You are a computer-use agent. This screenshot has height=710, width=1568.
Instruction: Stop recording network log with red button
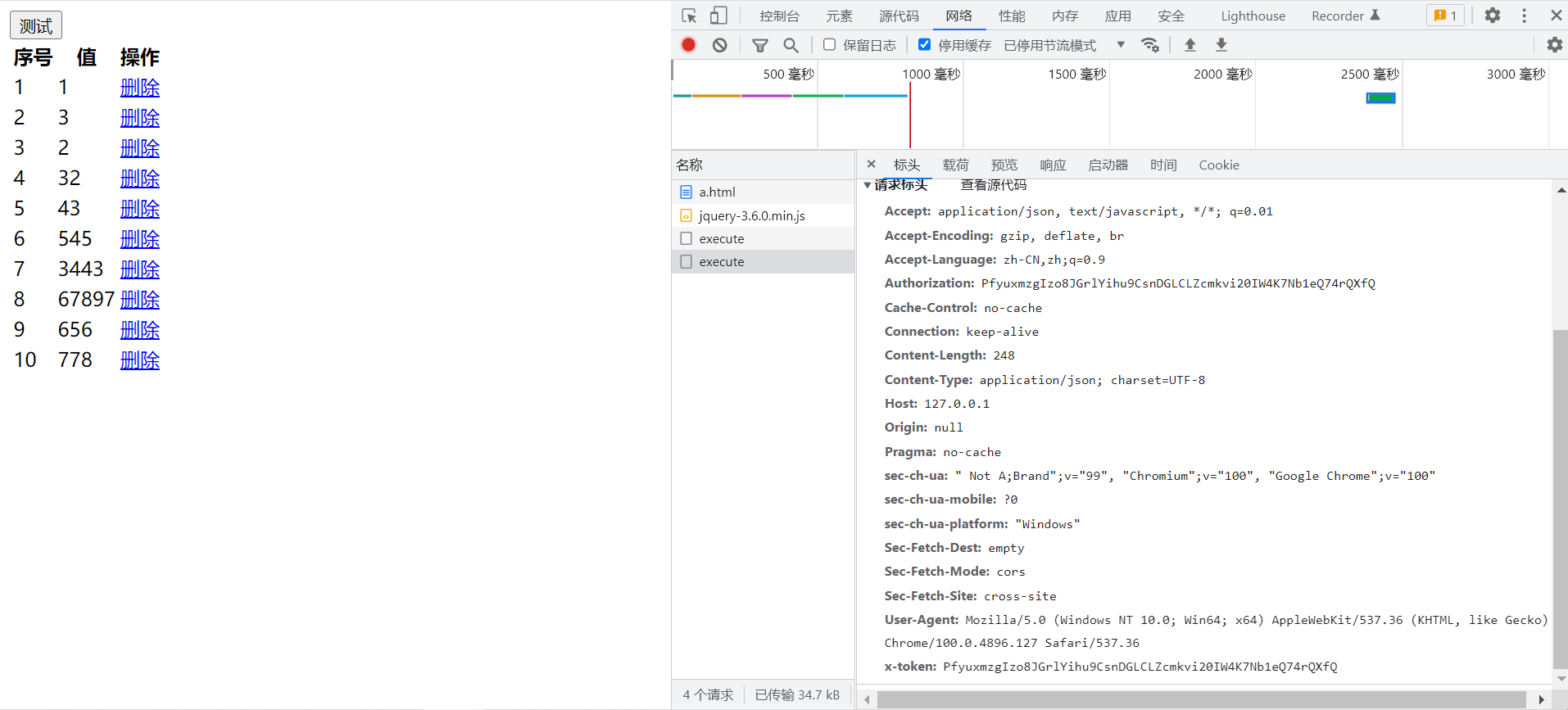pos(688,45)
